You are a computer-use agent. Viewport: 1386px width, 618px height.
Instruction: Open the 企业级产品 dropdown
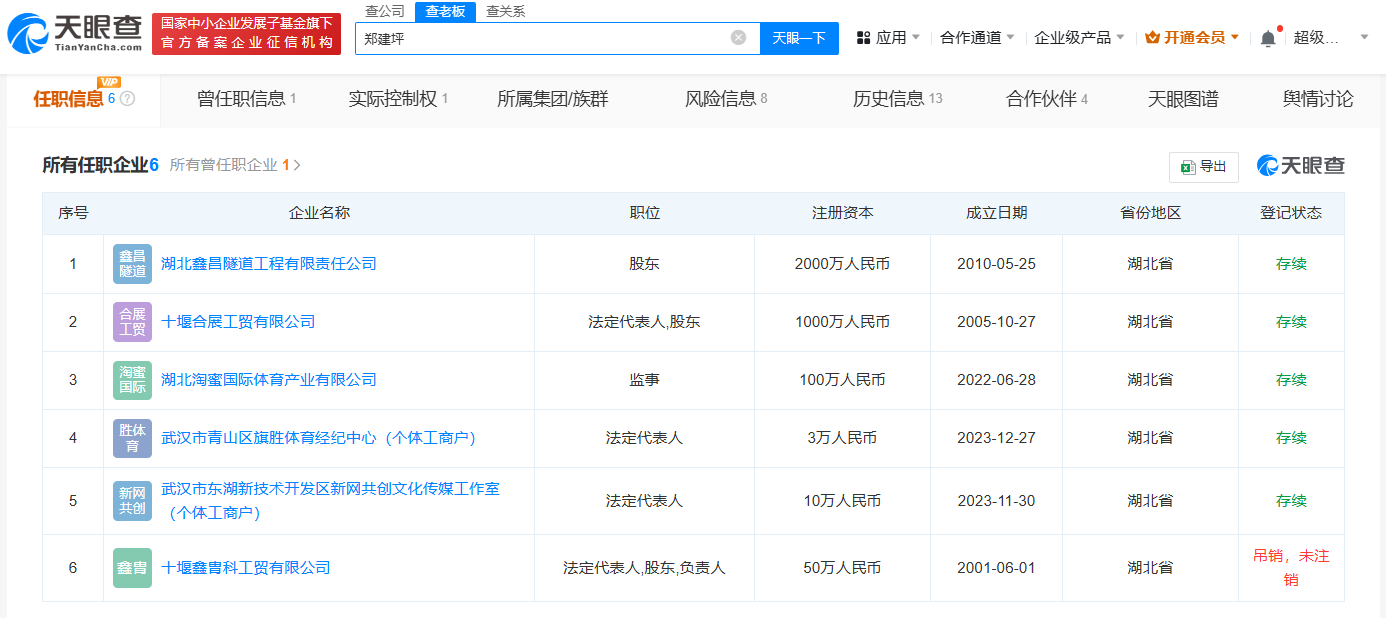click(x=1078, y=35)
